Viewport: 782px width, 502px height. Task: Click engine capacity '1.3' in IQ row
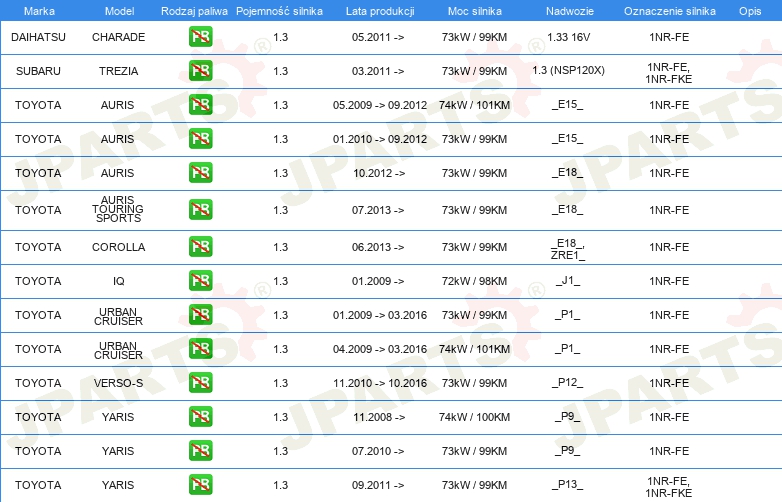point(280,281)
